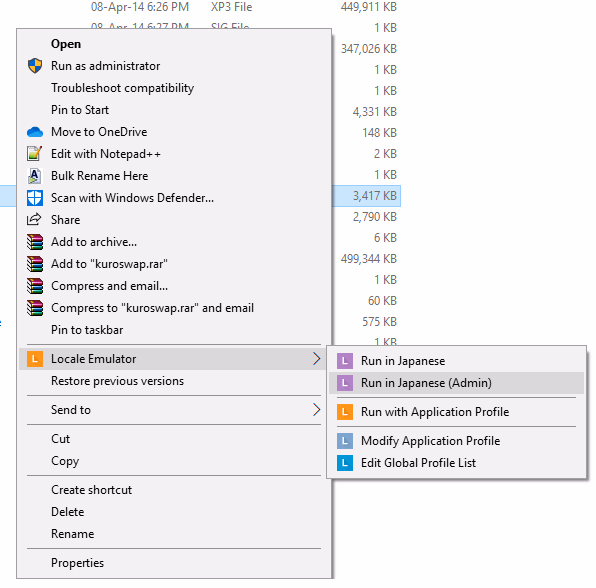596x588 pixels.
Task: Click the Bulk Rename Here icon
Action: [x=35, y=176]
